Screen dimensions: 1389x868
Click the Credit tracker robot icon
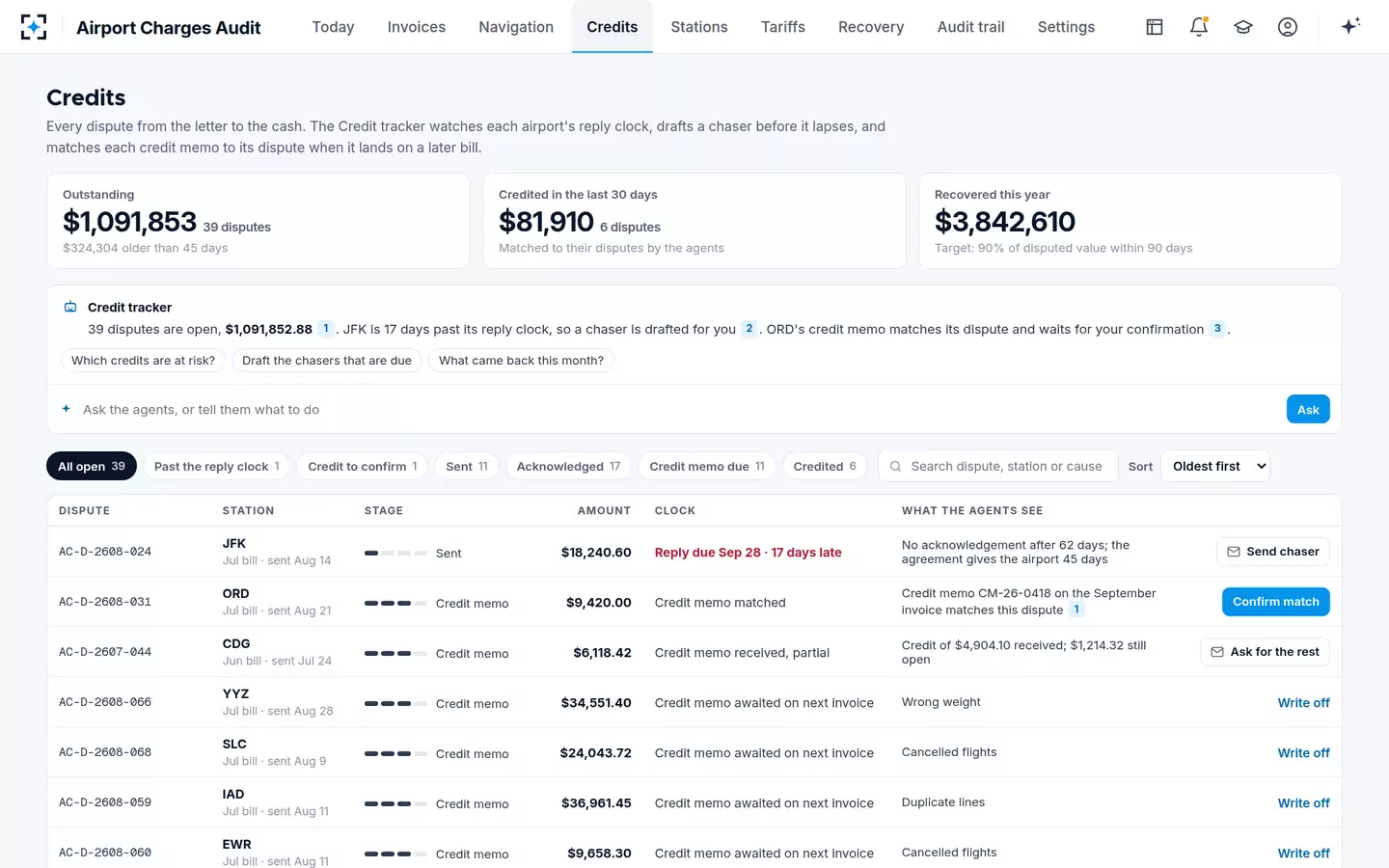(70, 307)
